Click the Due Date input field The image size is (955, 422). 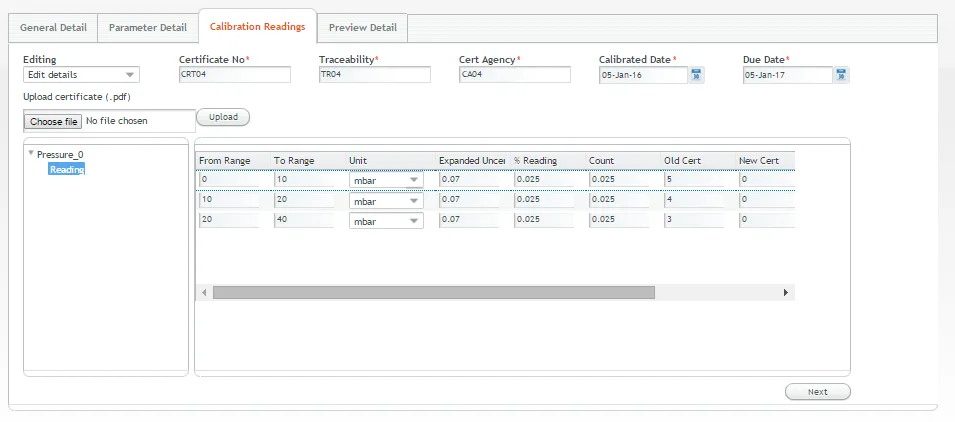click(x=788, y=75)
